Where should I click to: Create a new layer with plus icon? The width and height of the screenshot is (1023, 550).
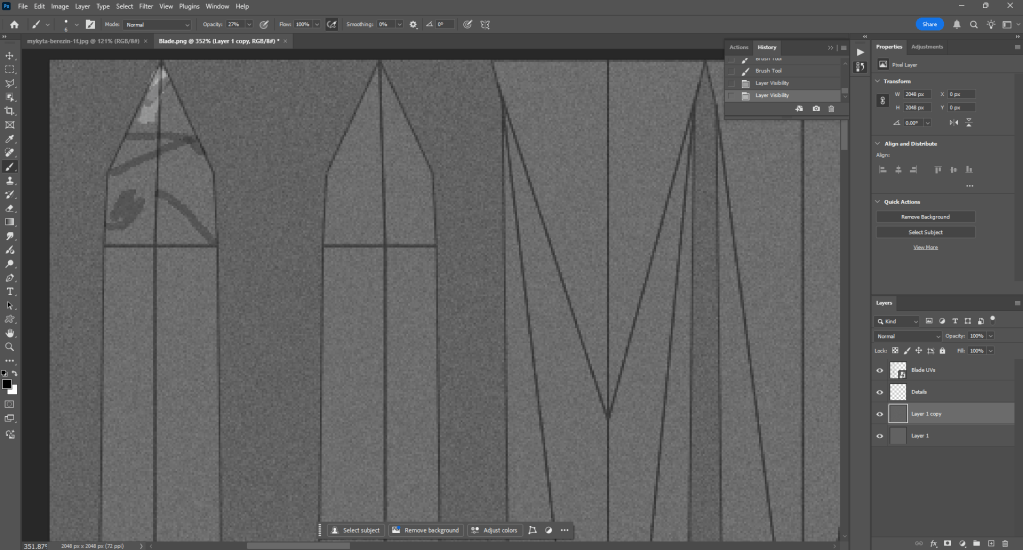pos(990,543)
